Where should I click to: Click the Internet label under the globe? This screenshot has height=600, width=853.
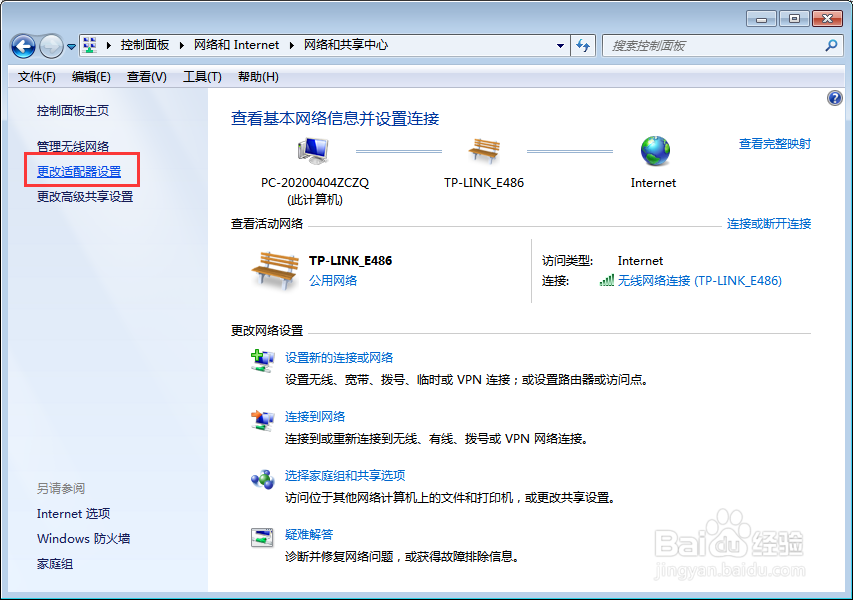click(x=653, y=183)
